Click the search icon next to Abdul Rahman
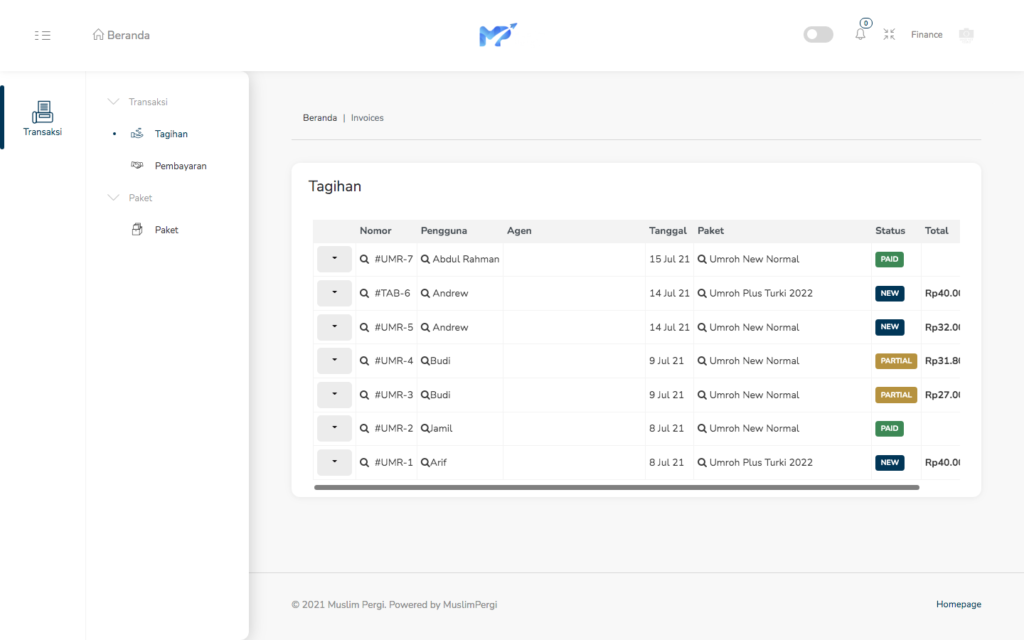The height and width of the screenshot is (640, 1024). coord(425,260)
